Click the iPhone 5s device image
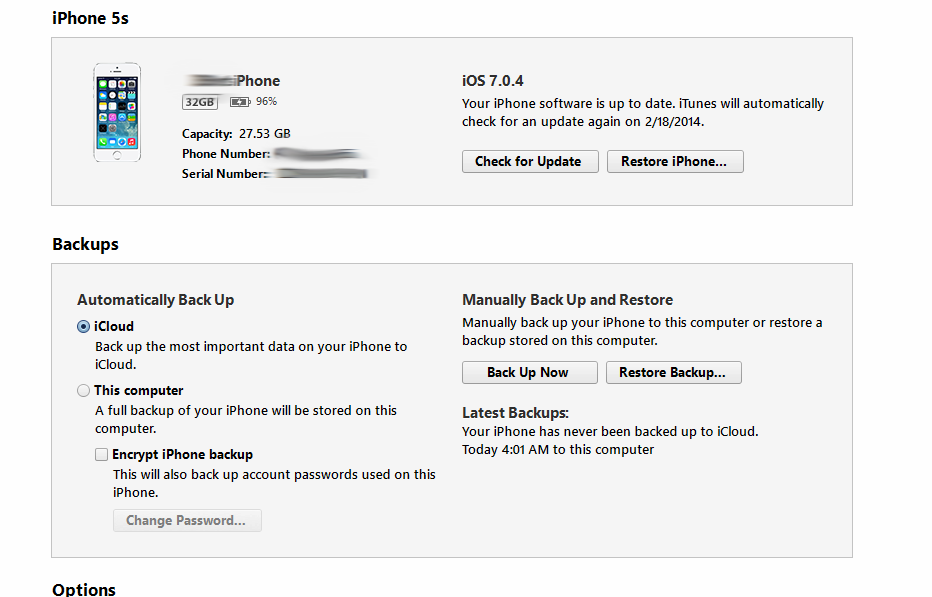 (117, 112)
